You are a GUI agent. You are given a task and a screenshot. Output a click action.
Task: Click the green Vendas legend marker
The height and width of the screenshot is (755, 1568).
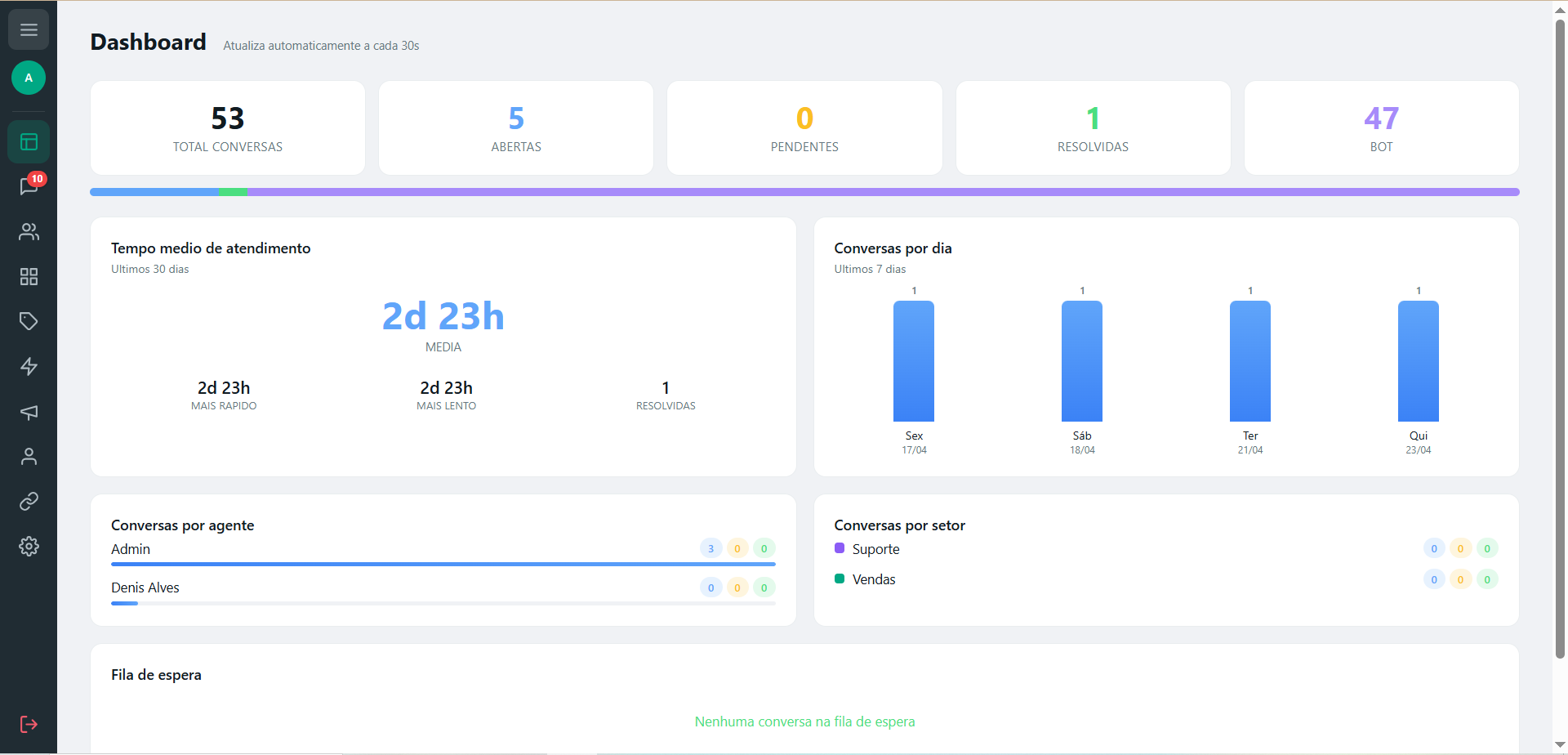840,579
